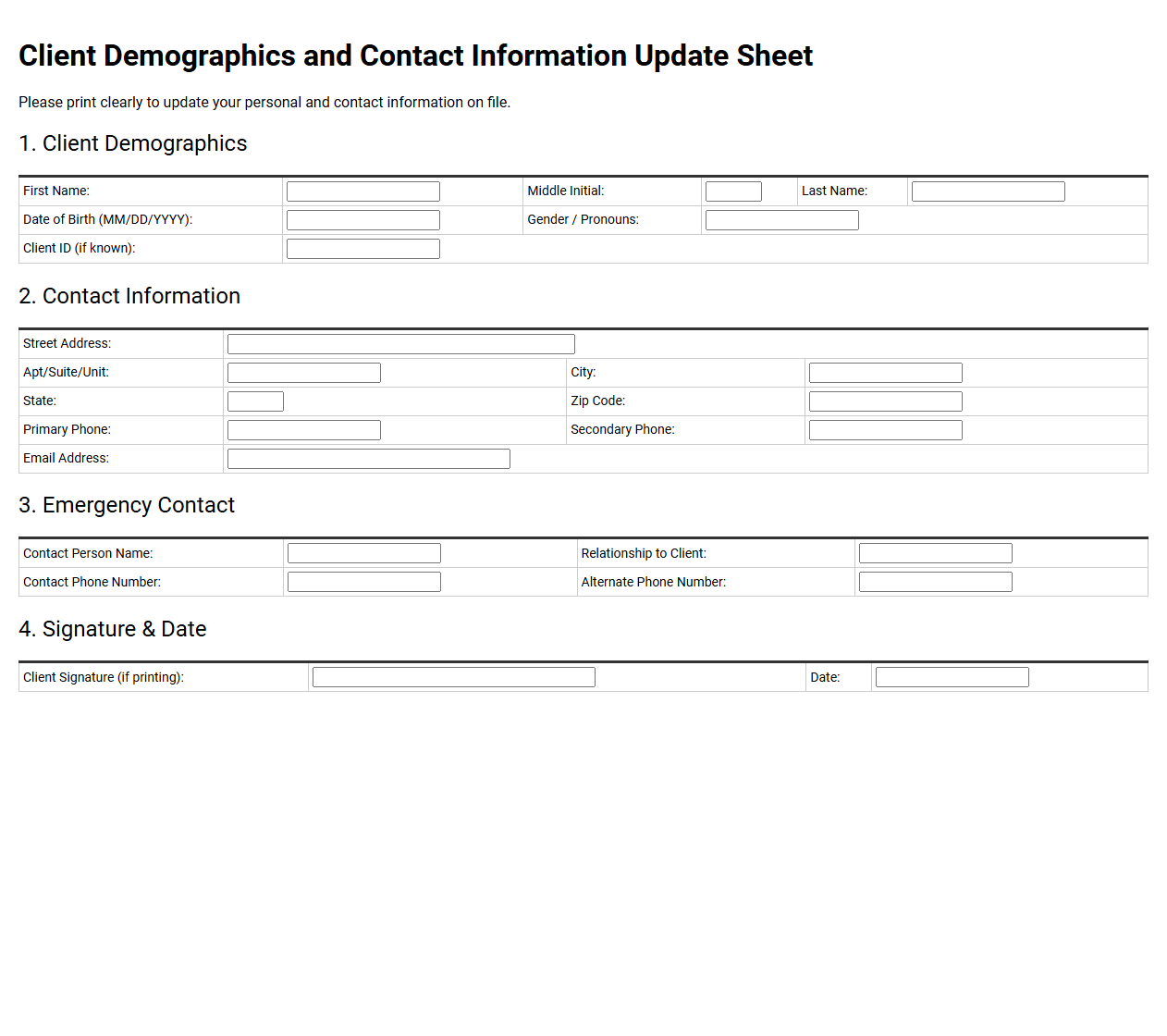Click the 'Date:' label in signature section
The width and height of the screenshot is (1167, 1036).
(825, 677)
